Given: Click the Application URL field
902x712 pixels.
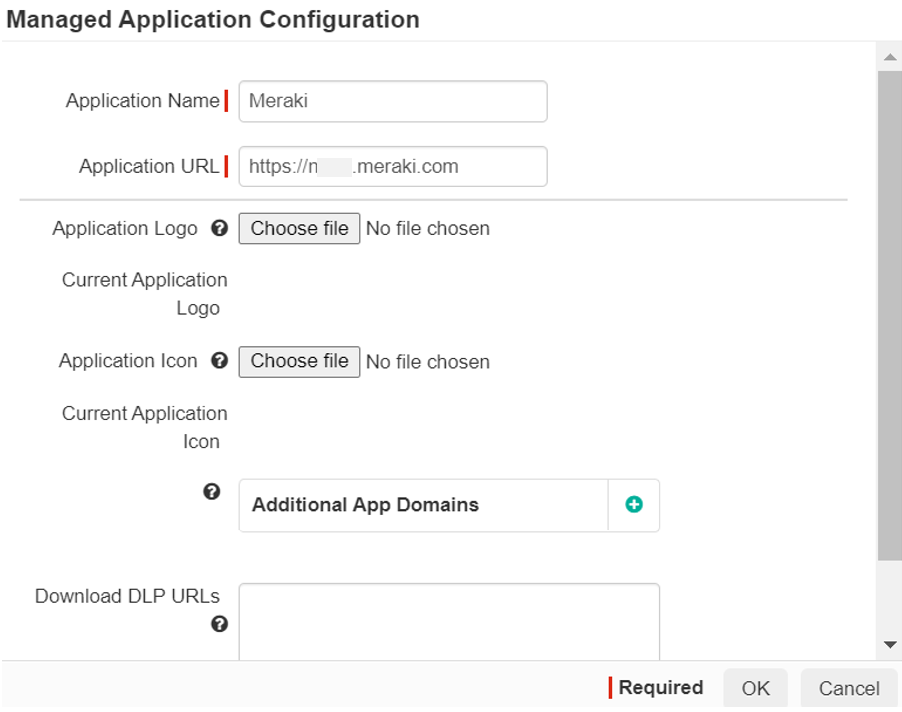Looking at the screenshot, I should pos(392,166).
